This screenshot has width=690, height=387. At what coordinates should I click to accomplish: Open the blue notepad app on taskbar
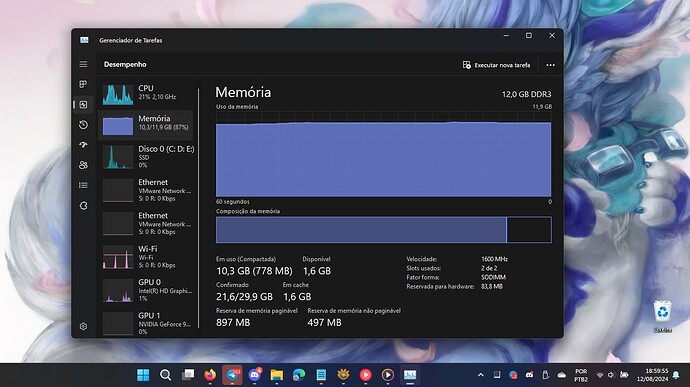coord(321,375)
